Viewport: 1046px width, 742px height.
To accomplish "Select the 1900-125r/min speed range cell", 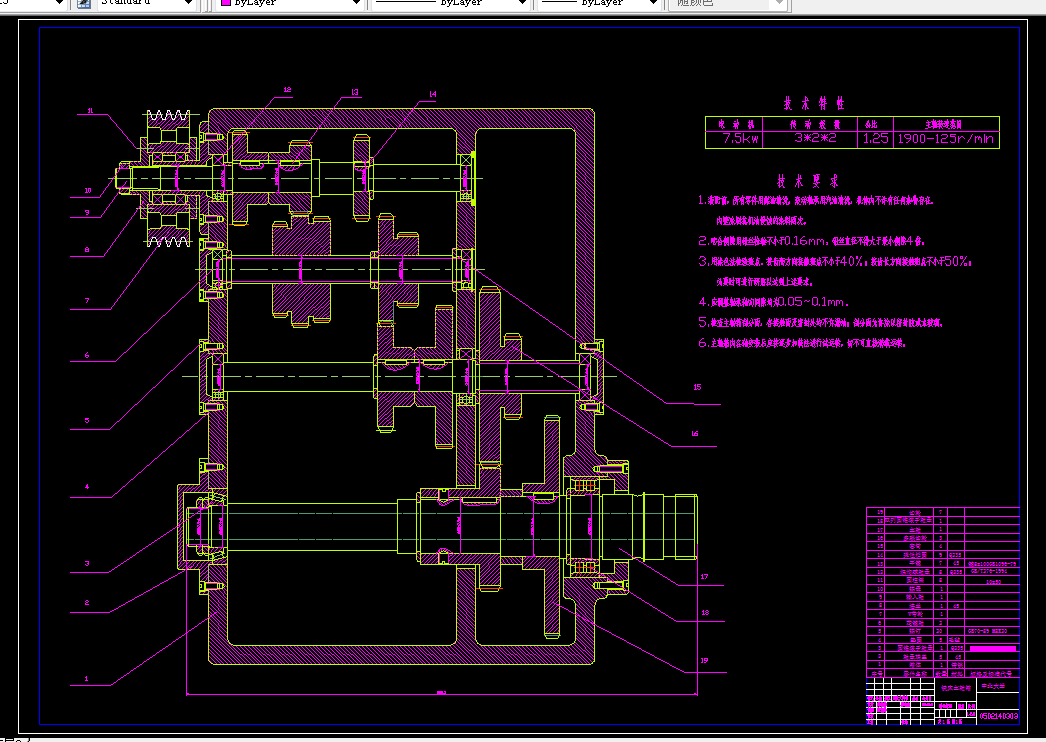I will click(946, 139).
